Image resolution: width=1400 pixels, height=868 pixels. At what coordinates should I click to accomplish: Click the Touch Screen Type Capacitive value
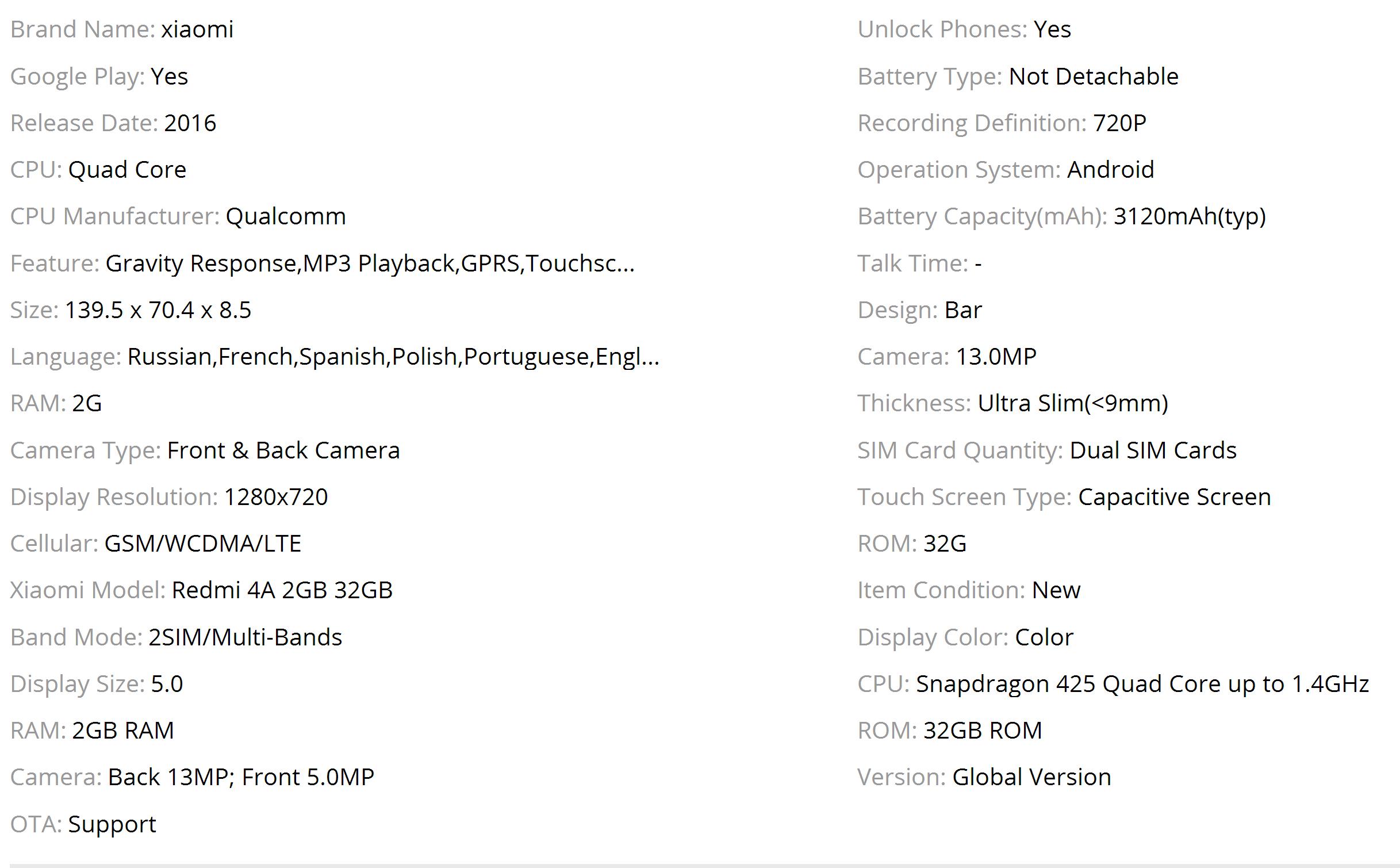coord(1175,497)
